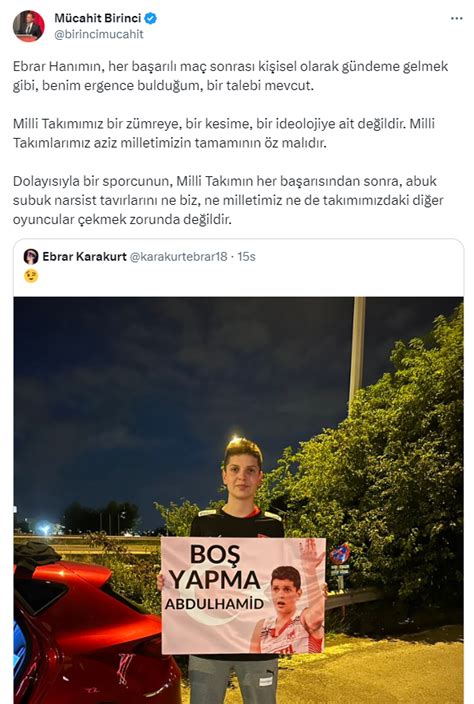This screenshot has width=474, height=704.
Task: Click the blue verified badge
Action: [151, 18]
